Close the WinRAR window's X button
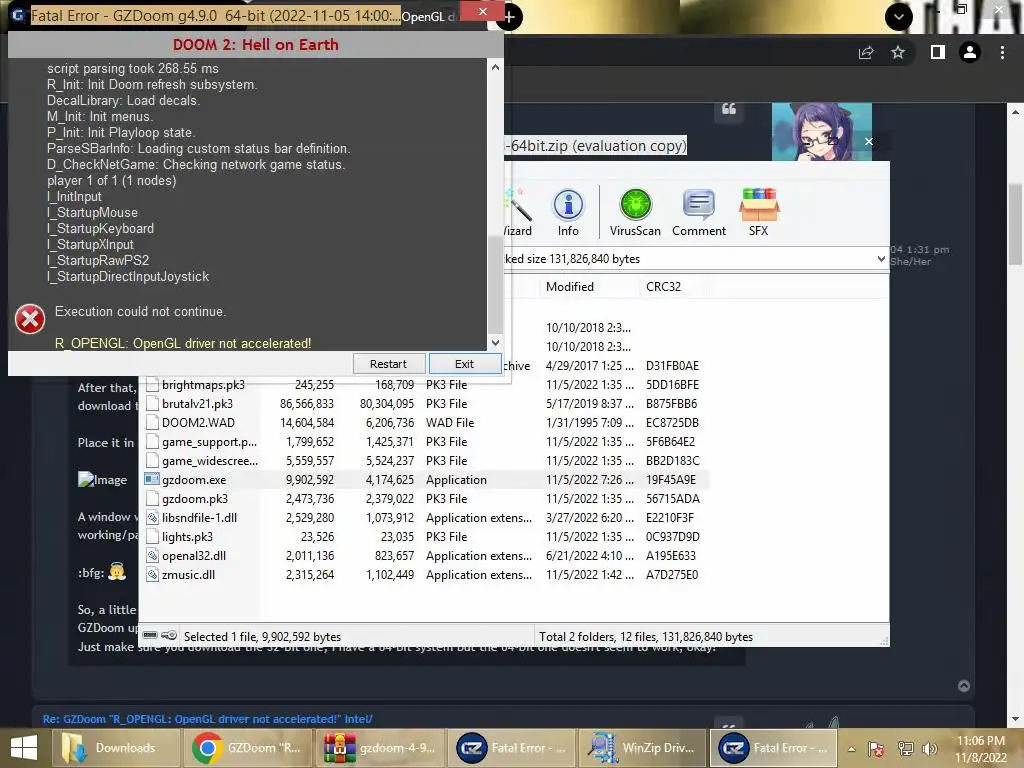Screen dimensions: 1024x768 click(869, 142)
